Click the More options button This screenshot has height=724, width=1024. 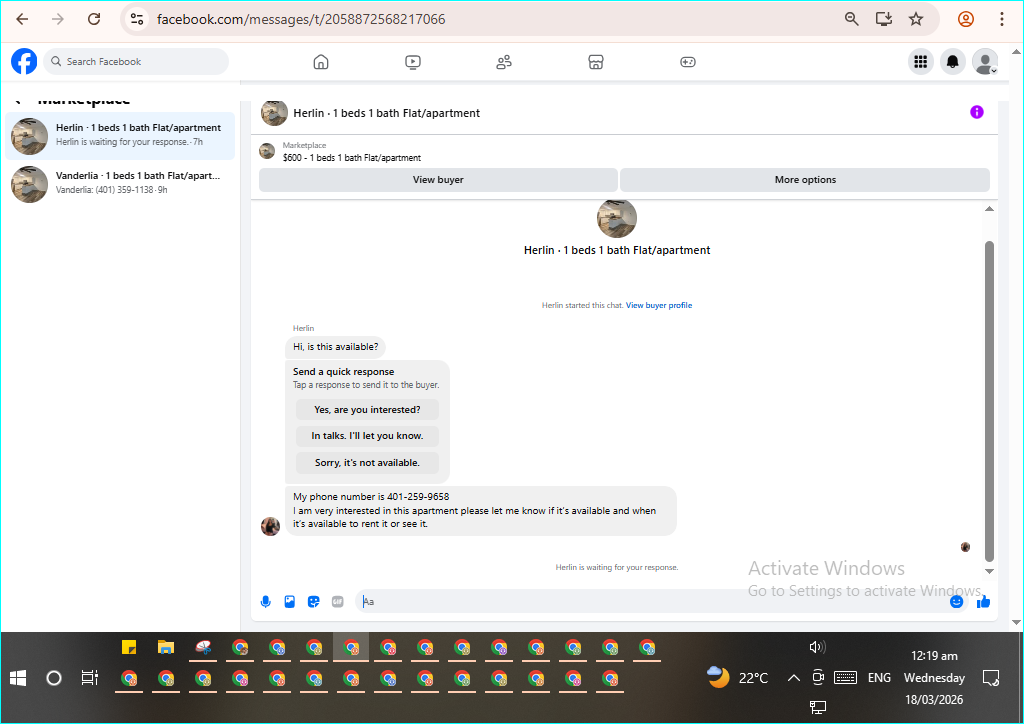coord(805,180)
